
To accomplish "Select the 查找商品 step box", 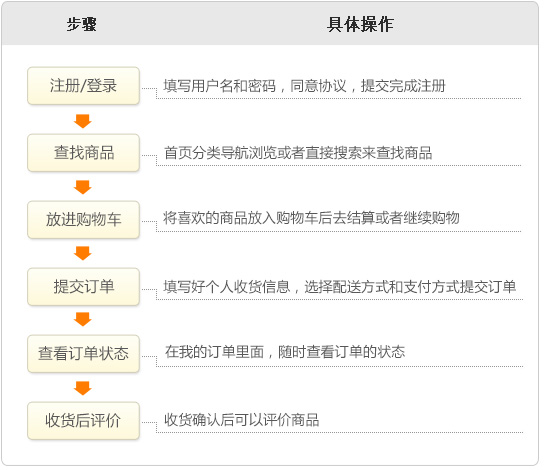I will (83, 153).
